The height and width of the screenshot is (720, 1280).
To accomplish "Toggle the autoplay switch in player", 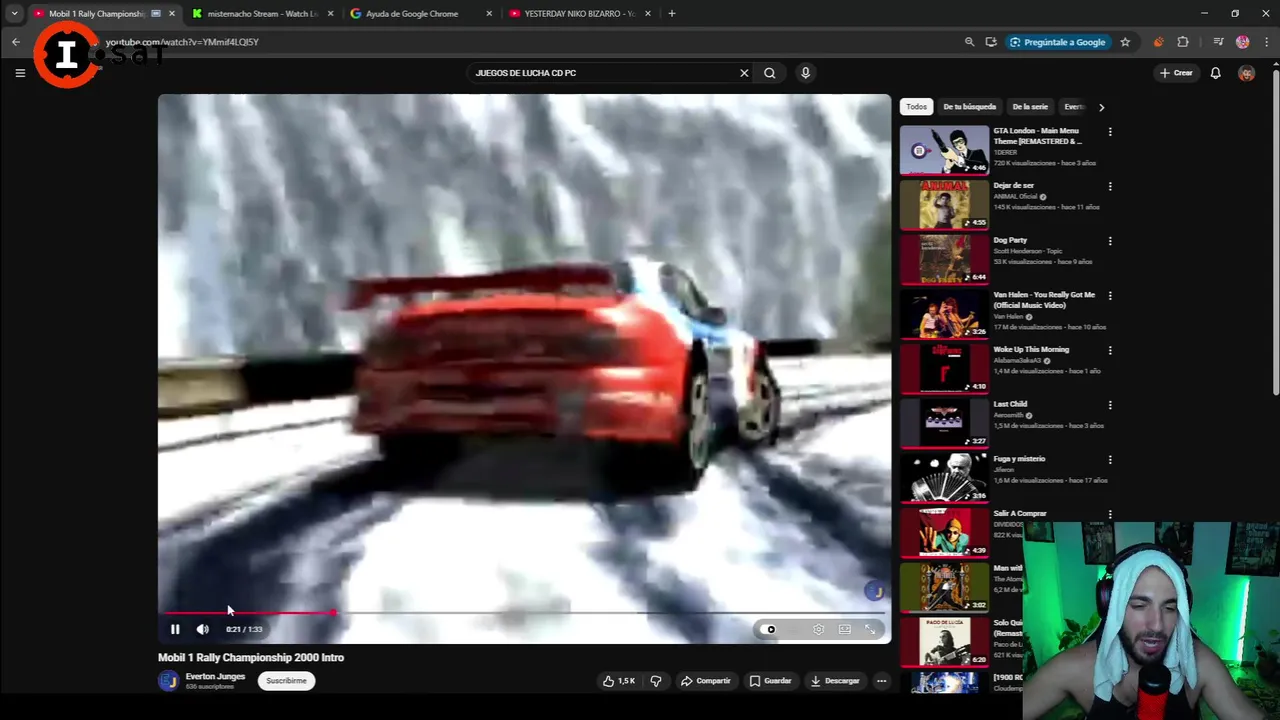I will [x=769, y=629].
